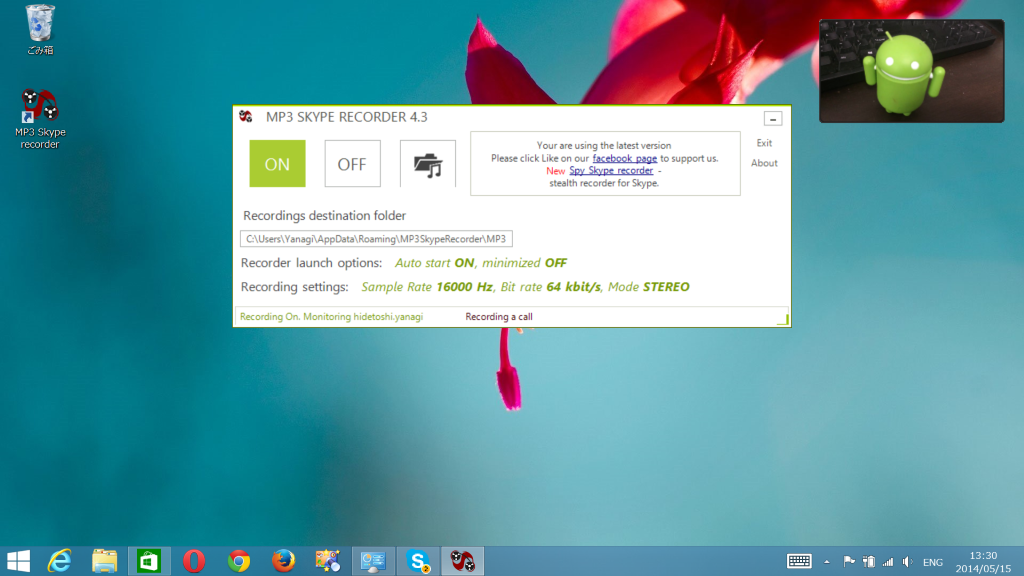The image size is (1024, 576).
Task: Launch Internet Explorer from the taskbar
Action: 59,561
